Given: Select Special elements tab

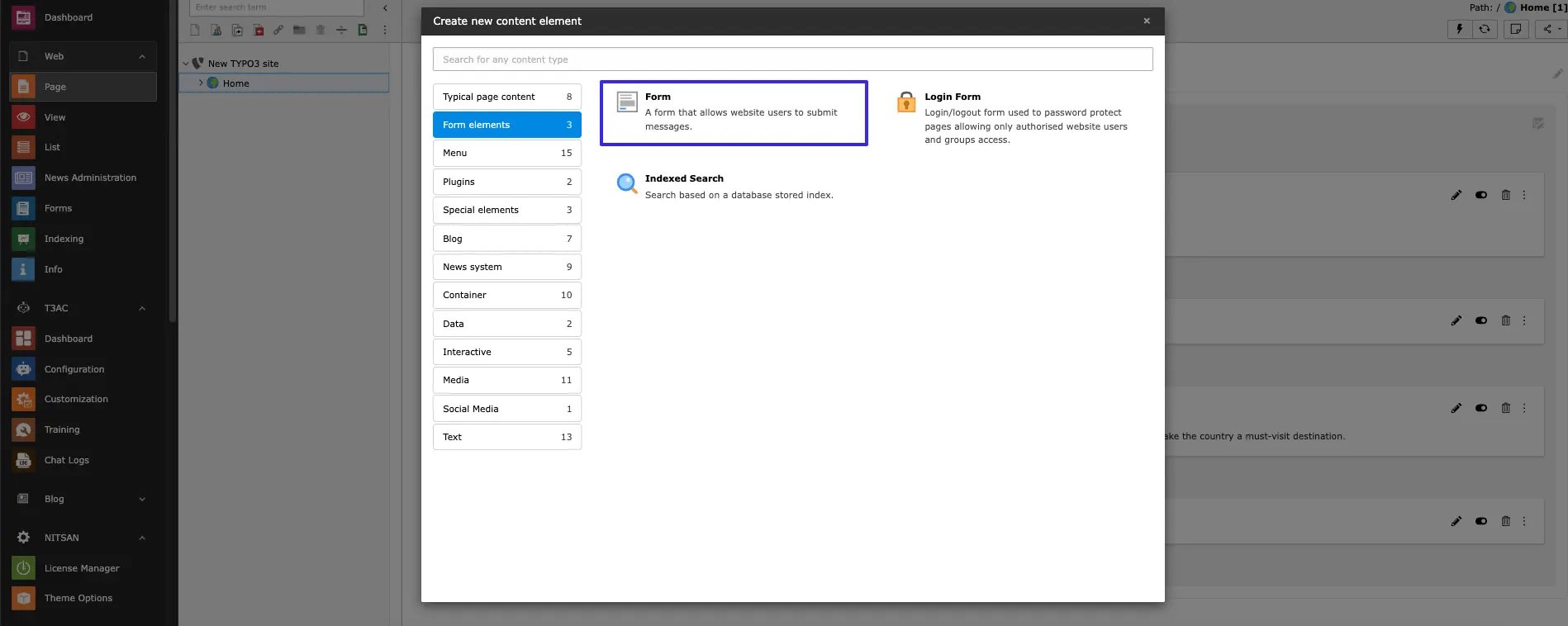Looking at the screenshot, I should pos(507,210).
